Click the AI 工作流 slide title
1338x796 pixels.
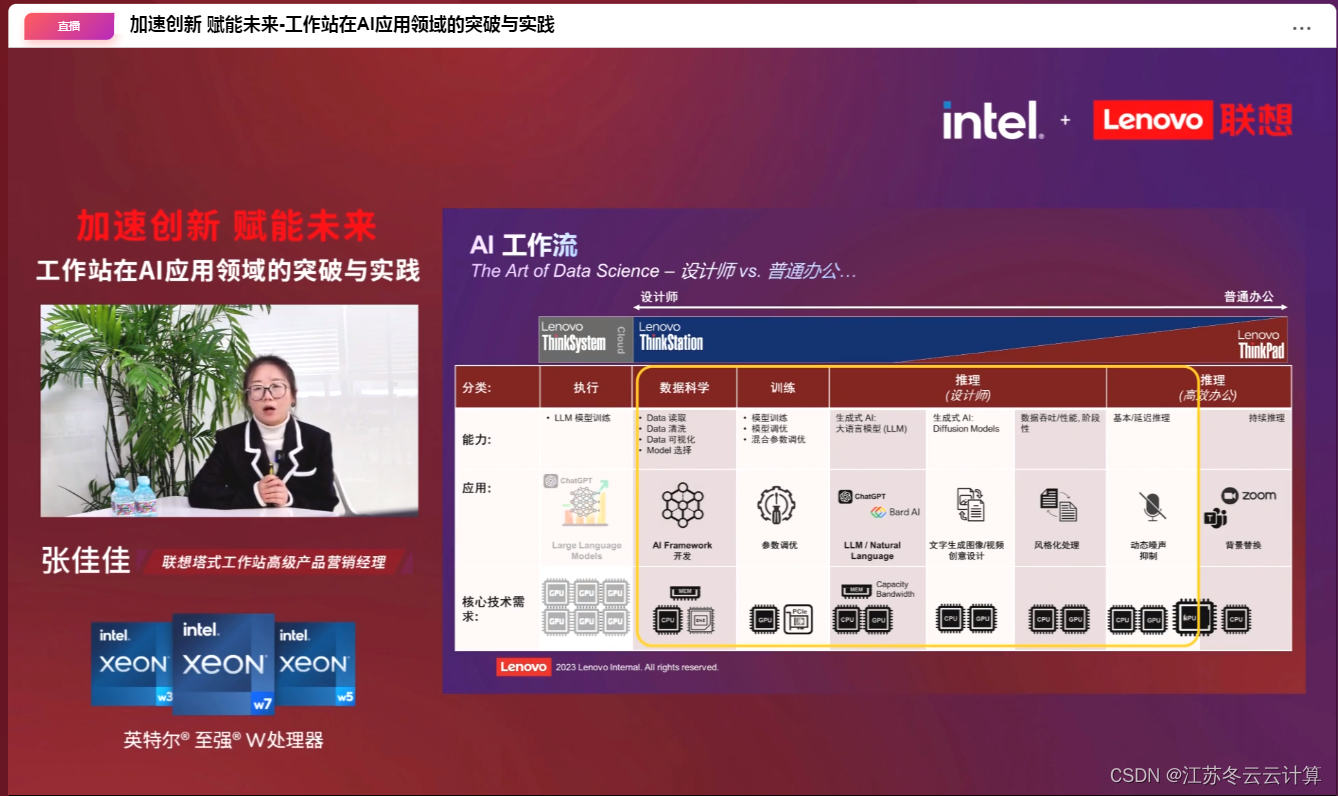click(x=524, y=245)
